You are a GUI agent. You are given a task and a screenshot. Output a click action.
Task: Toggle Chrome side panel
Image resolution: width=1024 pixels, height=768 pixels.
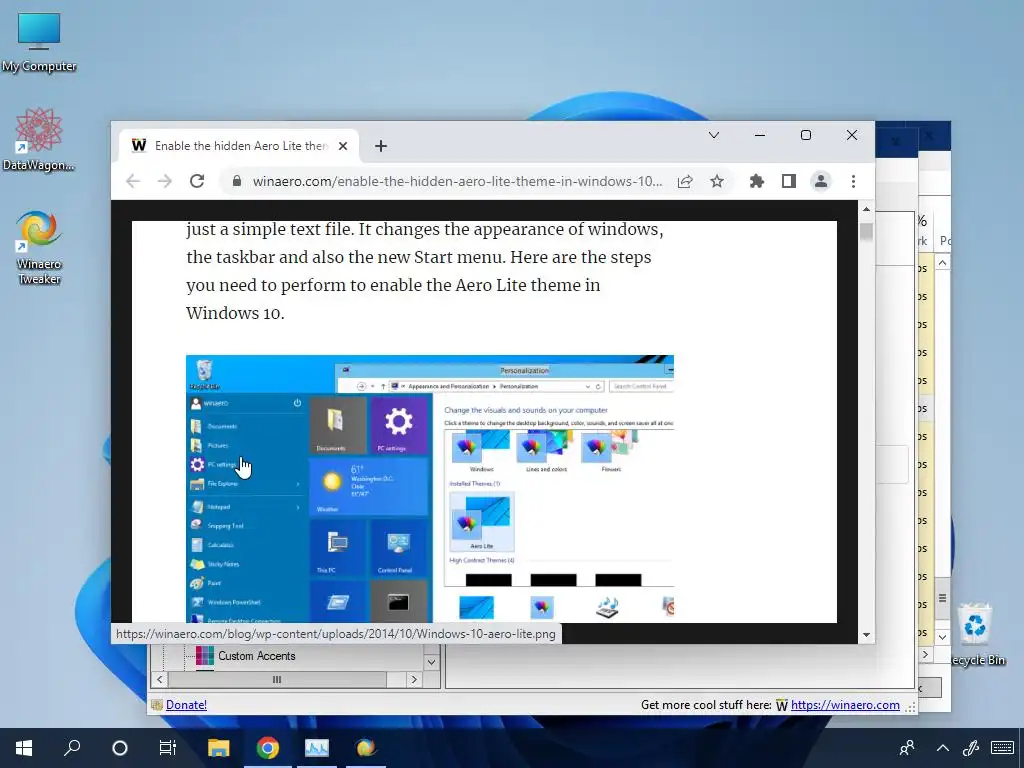tap(788, 182)
